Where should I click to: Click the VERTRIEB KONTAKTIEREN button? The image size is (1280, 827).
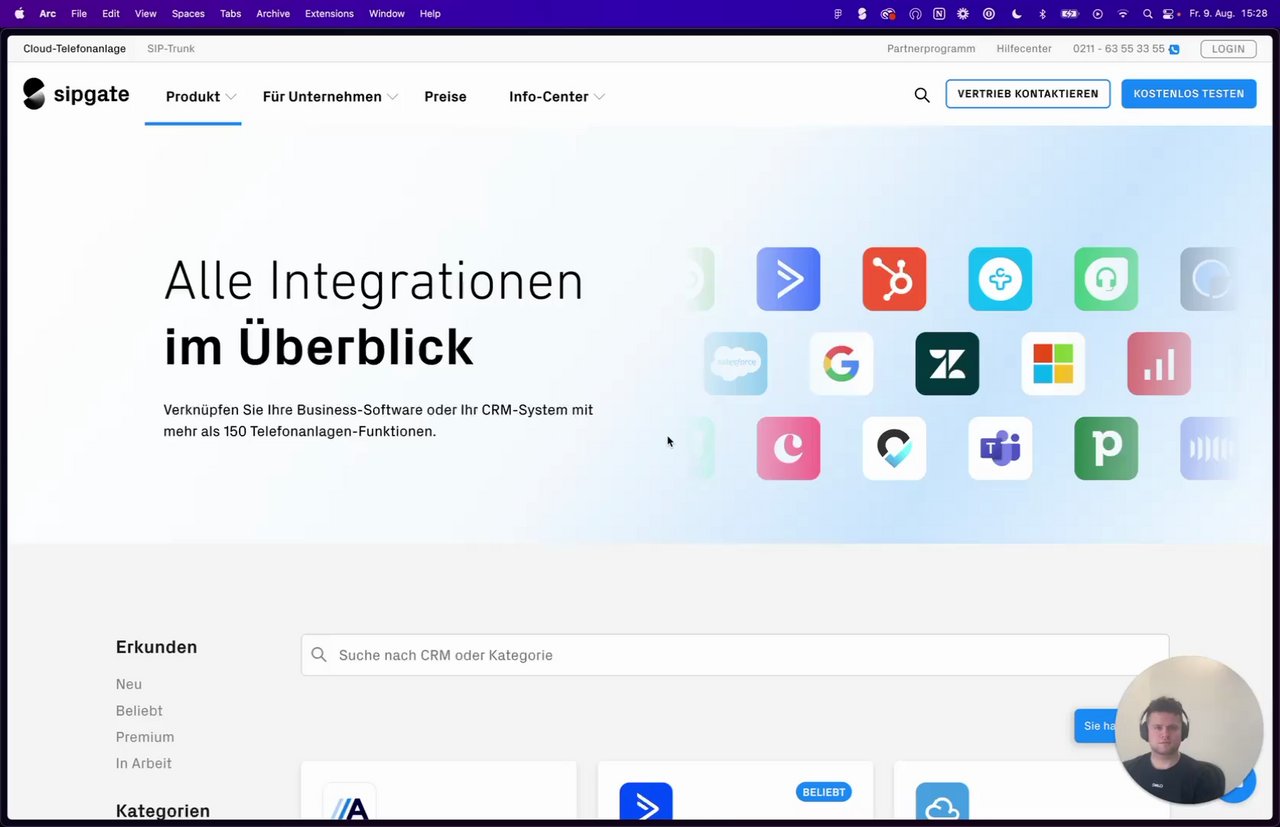1028,94
